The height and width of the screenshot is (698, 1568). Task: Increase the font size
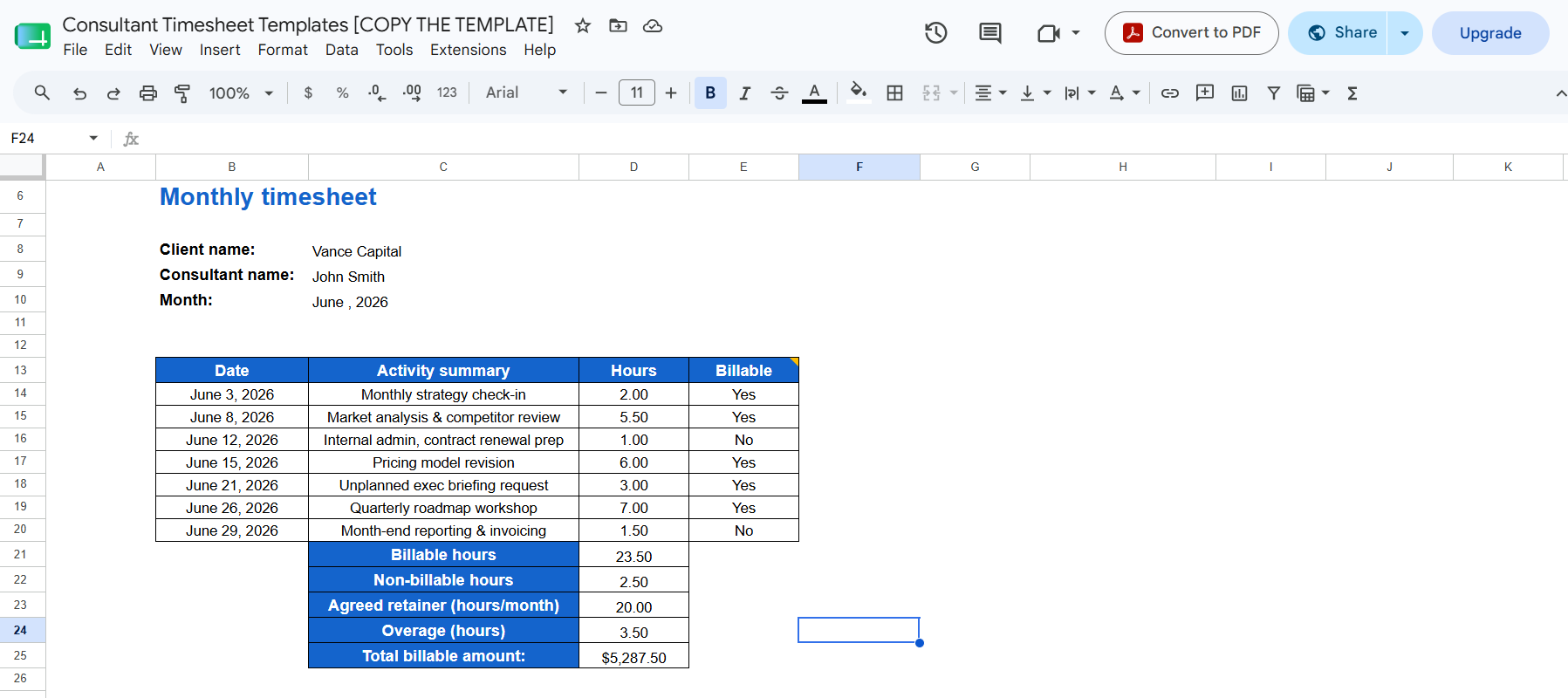click(671, 92)
